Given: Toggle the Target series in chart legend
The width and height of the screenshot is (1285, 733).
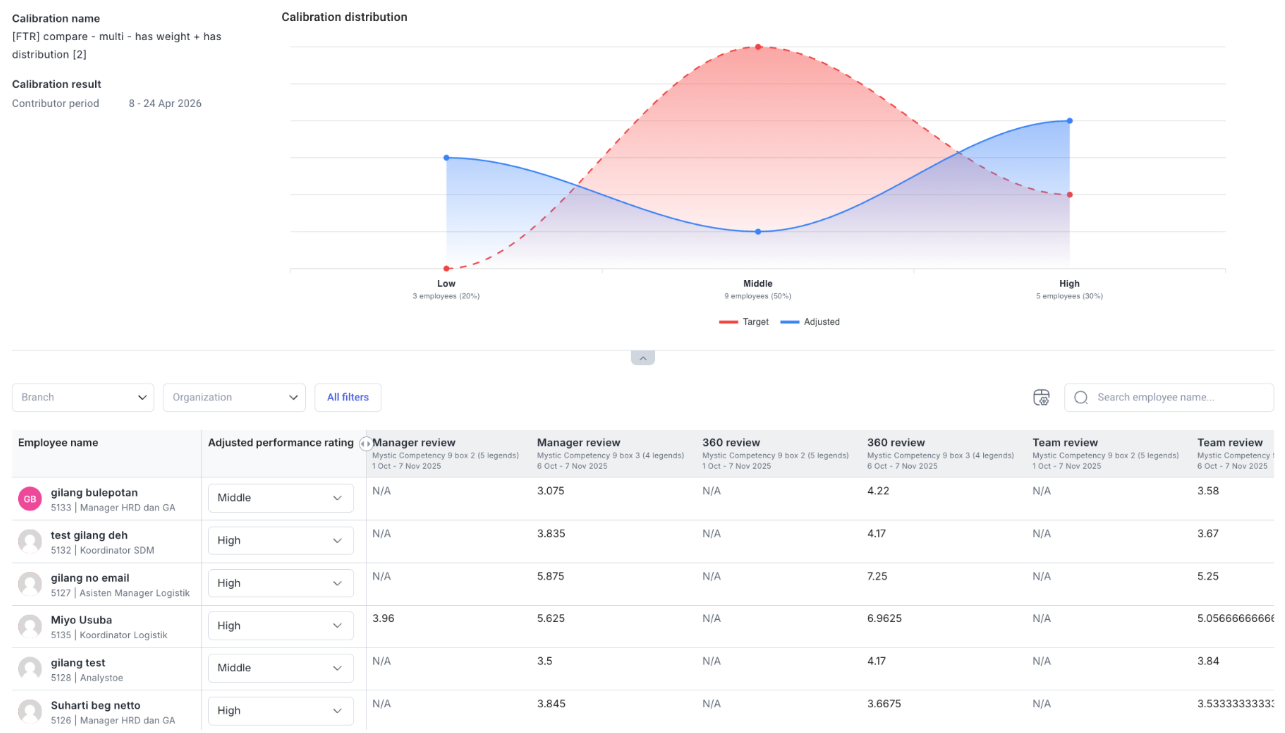Looking at the screenshot, I should 744,322.
